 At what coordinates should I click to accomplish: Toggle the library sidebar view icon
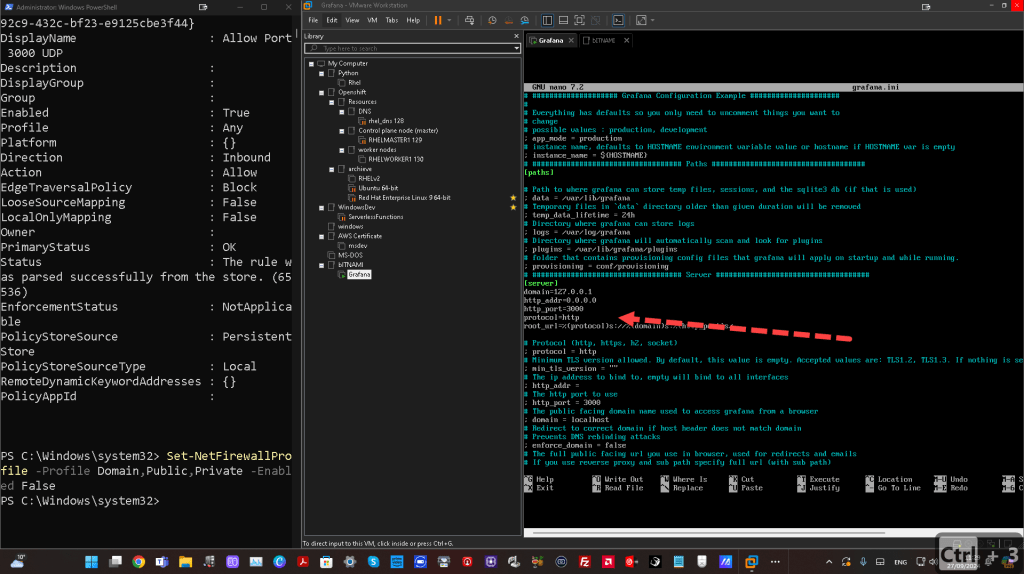pyautogui.click(x=547, y=20)
